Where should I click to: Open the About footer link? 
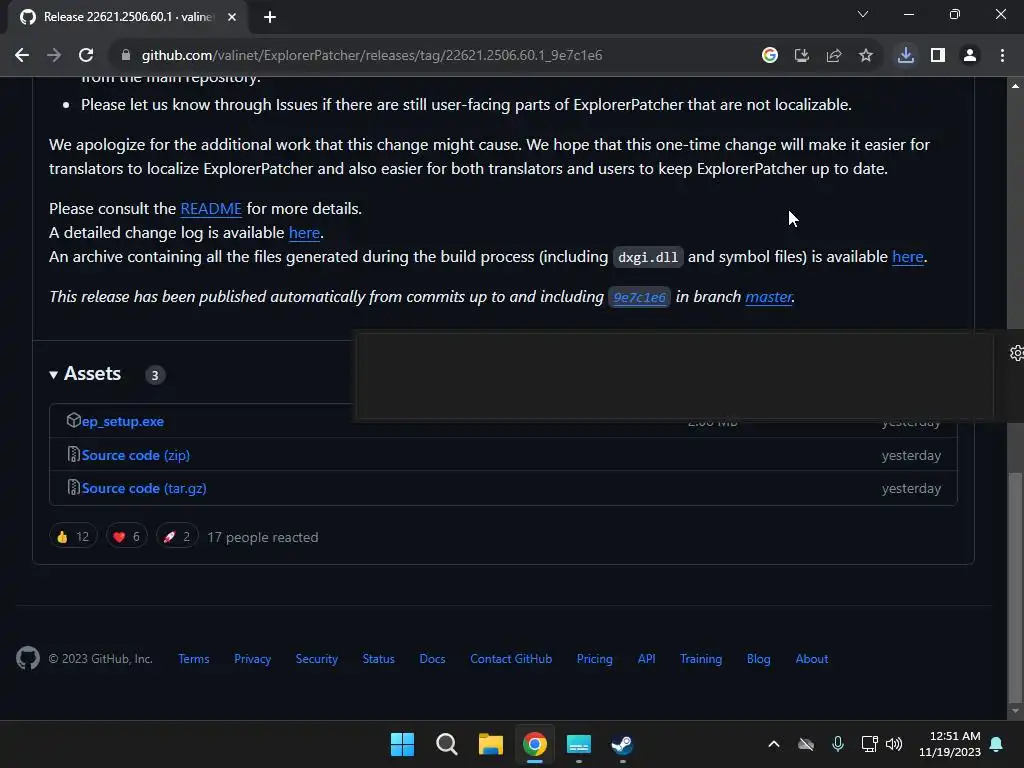[x=812, y=659]
